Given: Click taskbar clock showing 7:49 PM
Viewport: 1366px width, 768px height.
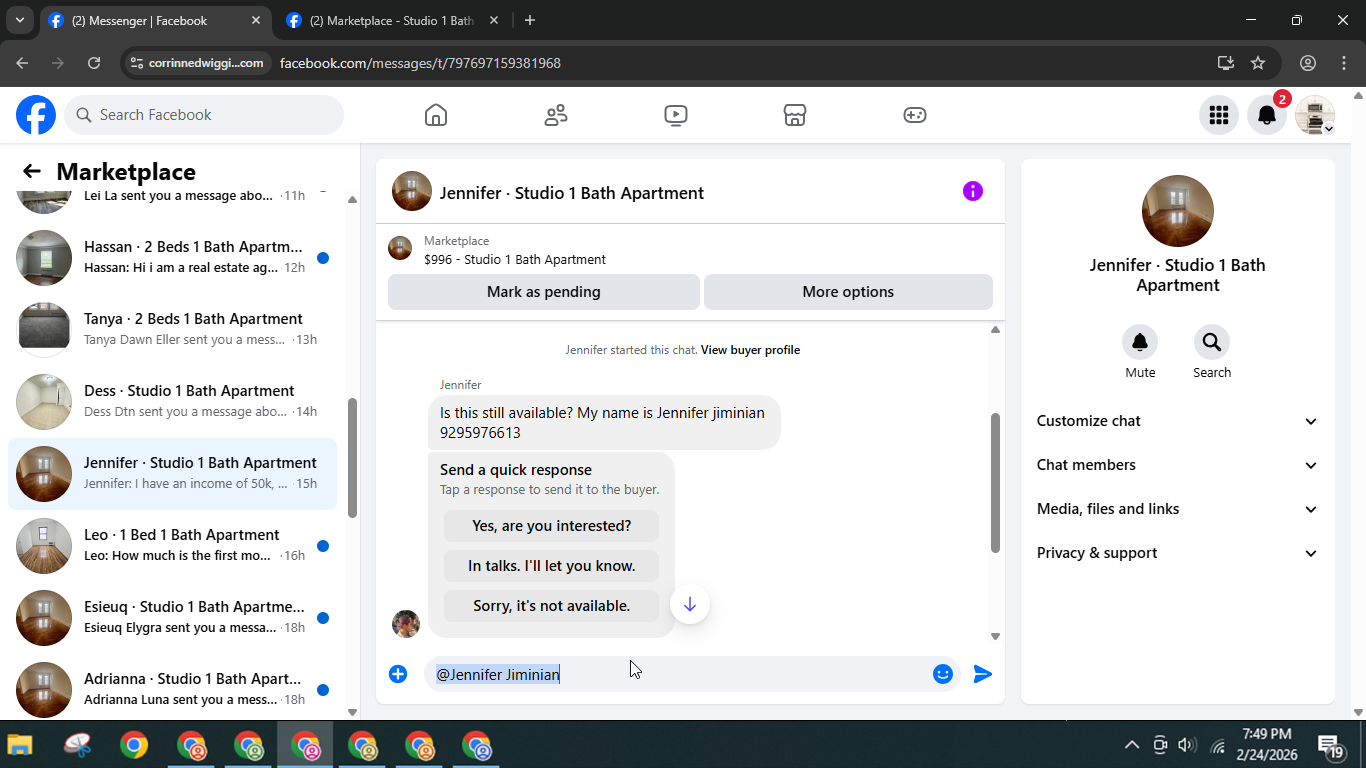Looking at the screenshot, I should click(x=1267, y=745).
